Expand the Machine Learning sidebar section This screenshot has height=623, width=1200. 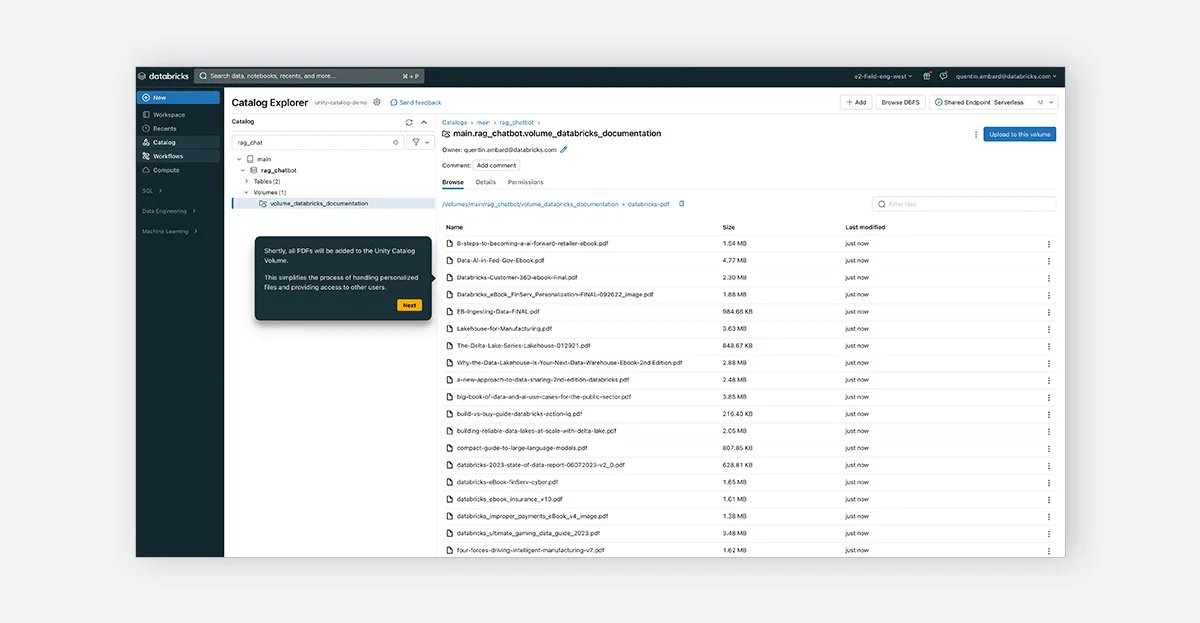tap(170, 232)
